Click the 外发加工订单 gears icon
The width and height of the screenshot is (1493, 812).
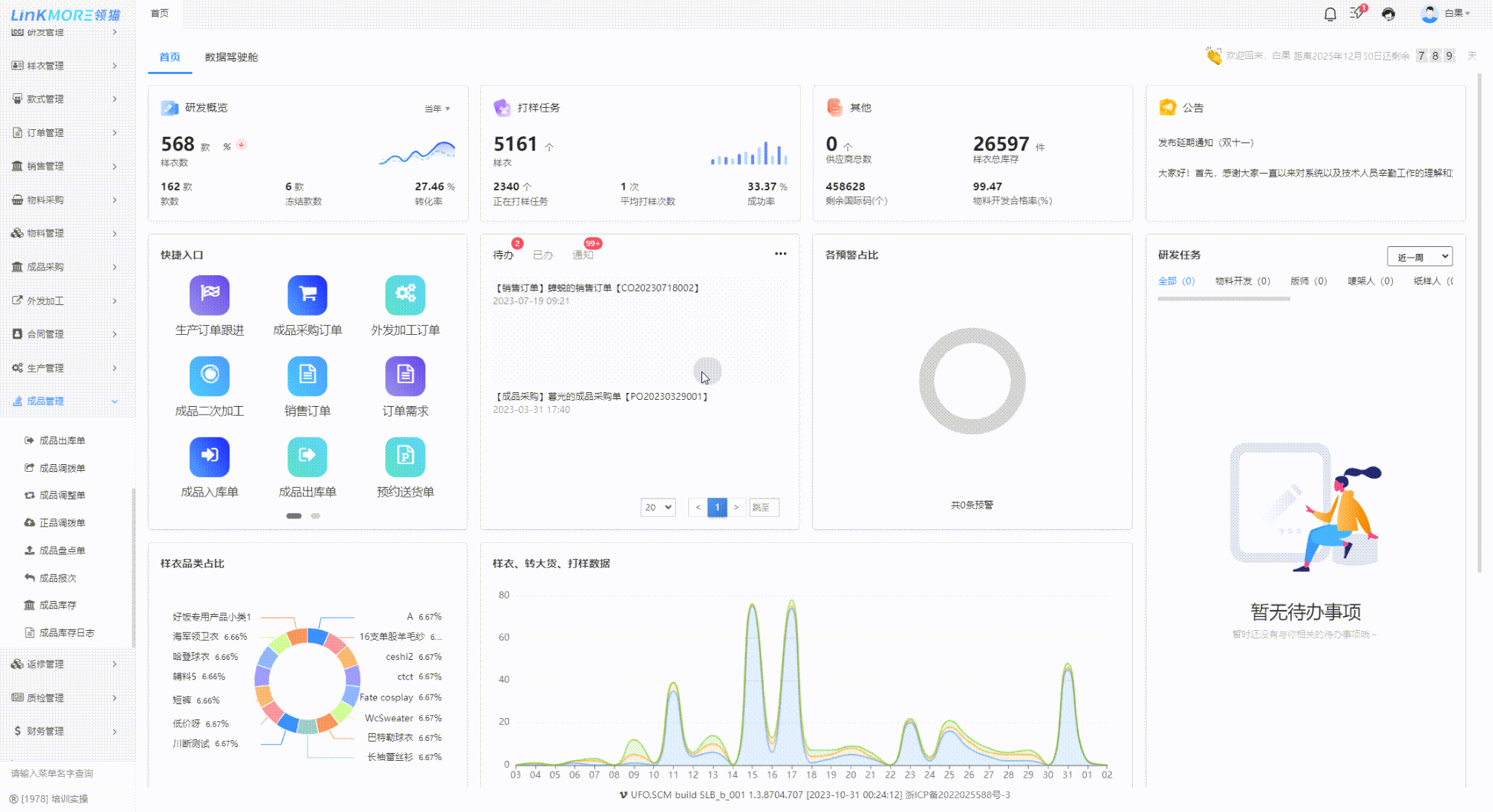pyautogui.click(x=405, y=295)
